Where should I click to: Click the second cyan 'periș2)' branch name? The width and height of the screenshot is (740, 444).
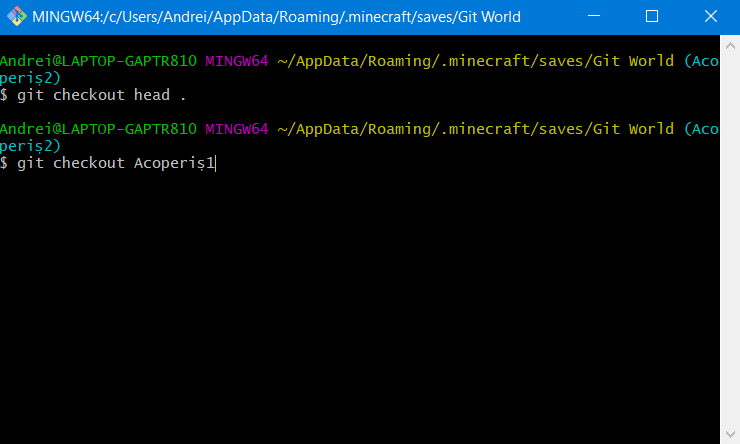coord(30,146)
